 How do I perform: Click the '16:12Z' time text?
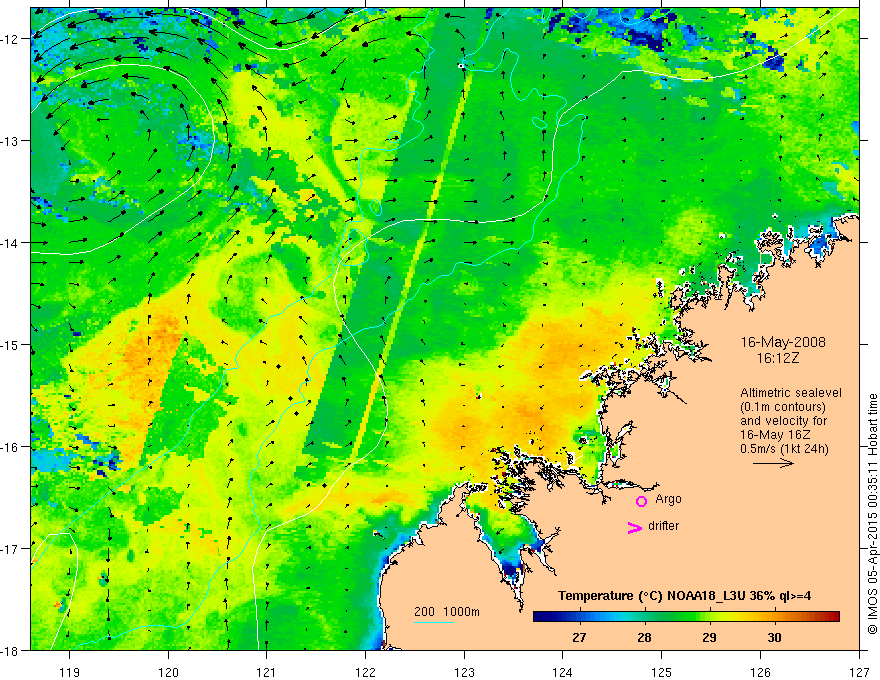tap(777, 358)
